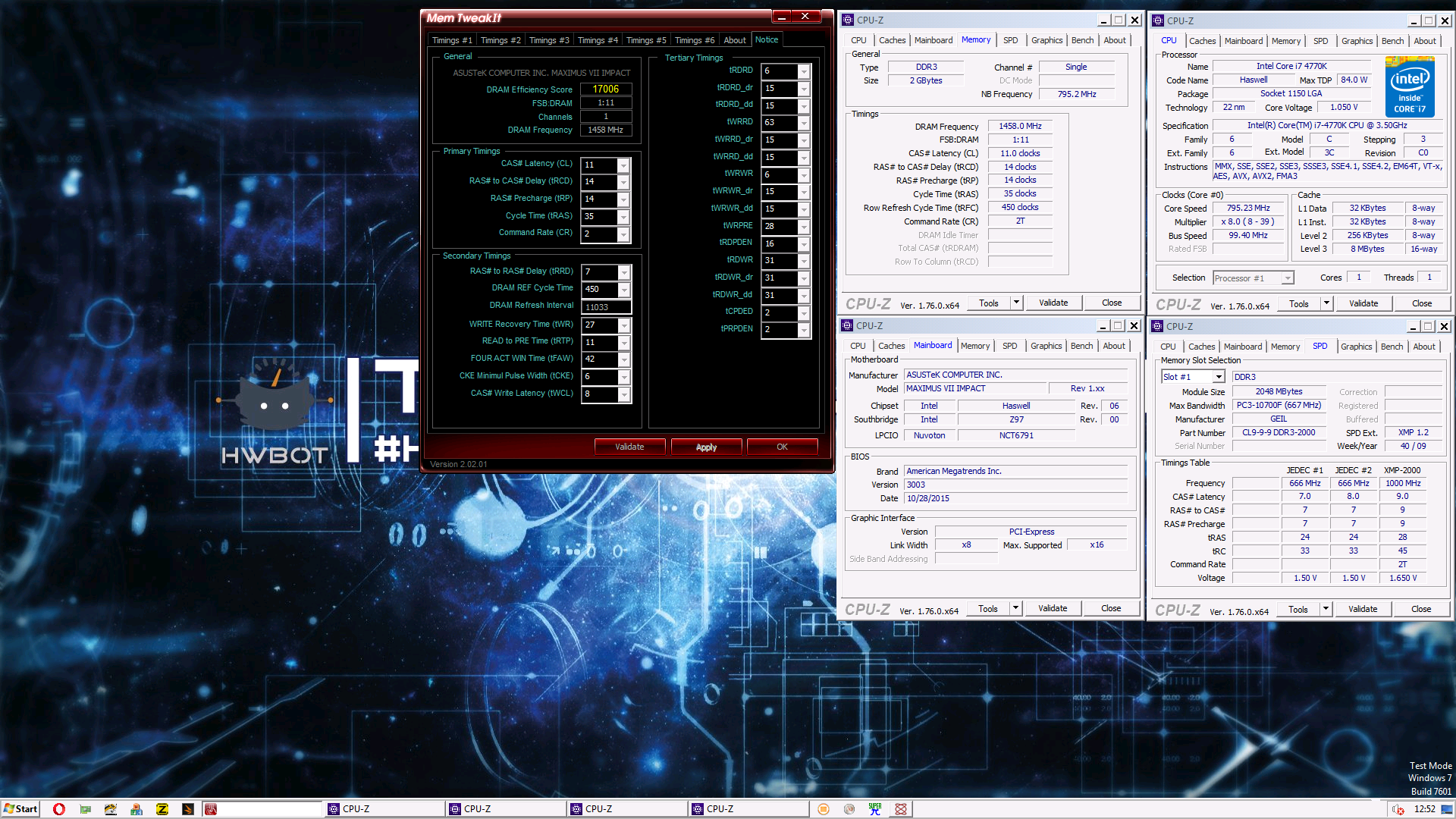Screen dimensions: 1456x819
Task: Select the first CPU-Z taskbar button
Action: tap(384, 809)
